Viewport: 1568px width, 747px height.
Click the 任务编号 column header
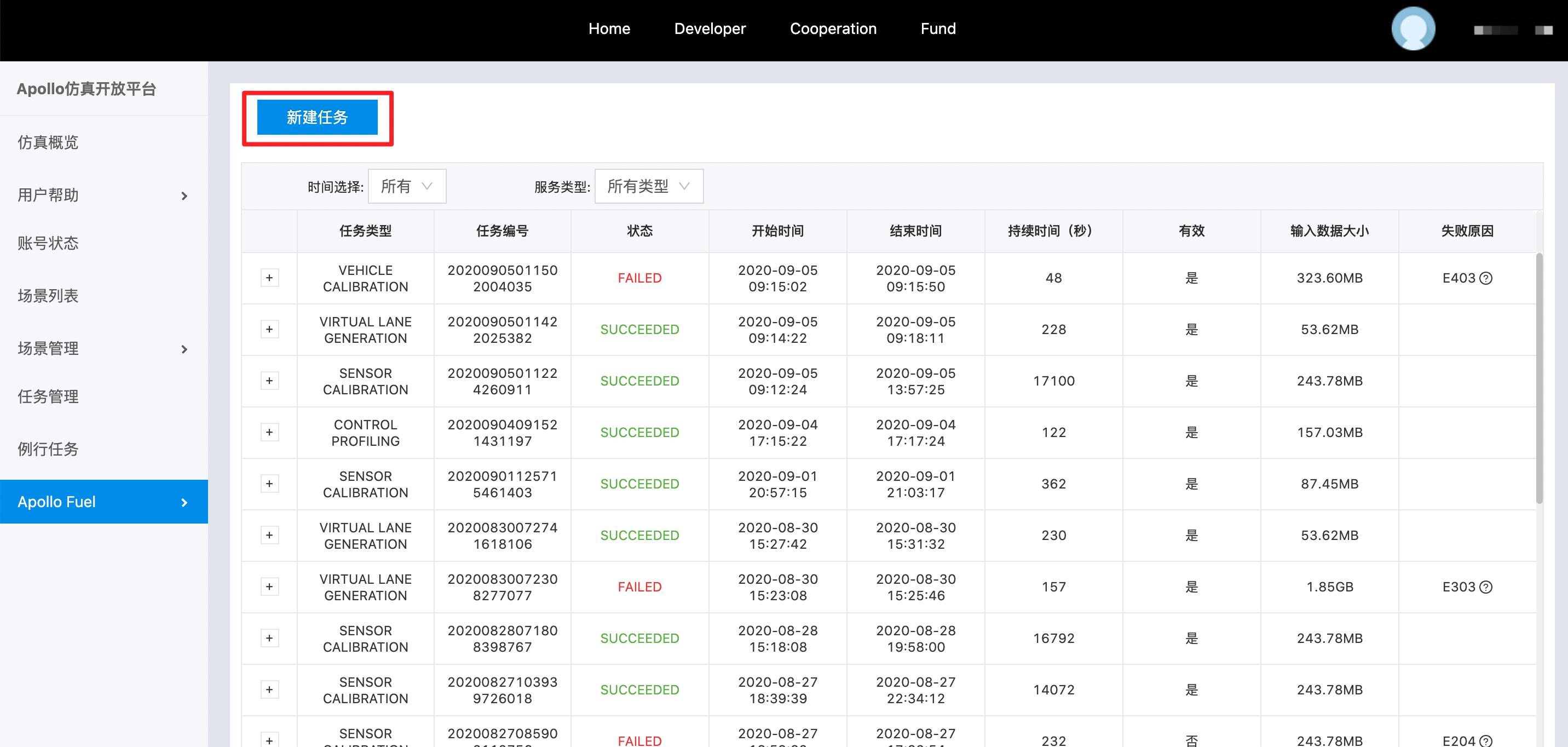pos(502,231)
